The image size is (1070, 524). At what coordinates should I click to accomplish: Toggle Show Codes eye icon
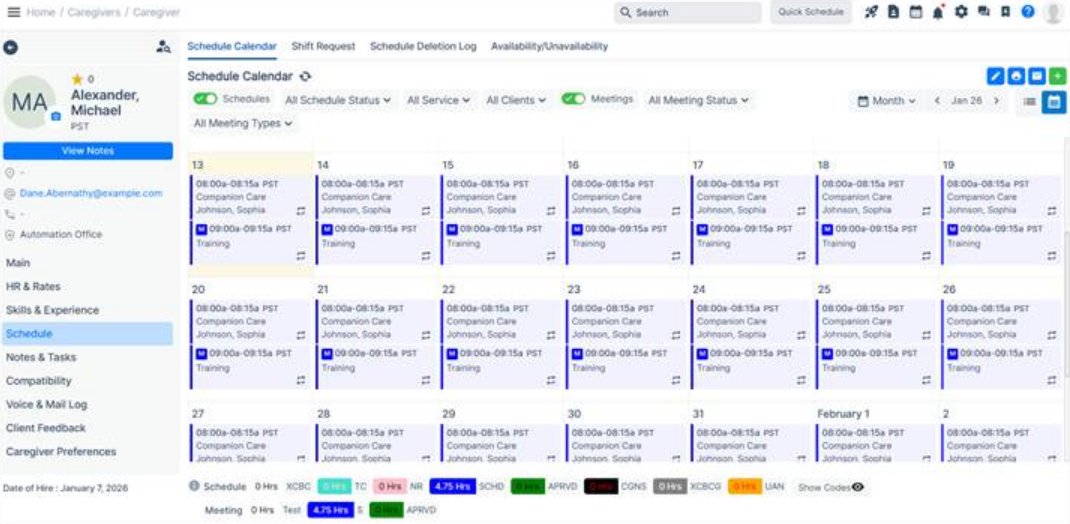coord(858,487)
